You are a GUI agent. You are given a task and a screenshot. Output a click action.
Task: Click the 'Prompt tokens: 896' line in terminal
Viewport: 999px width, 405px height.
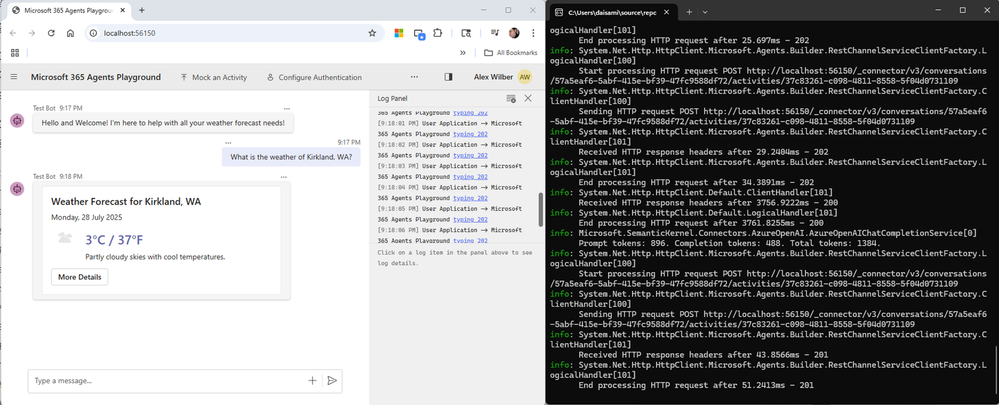[729, 243]
